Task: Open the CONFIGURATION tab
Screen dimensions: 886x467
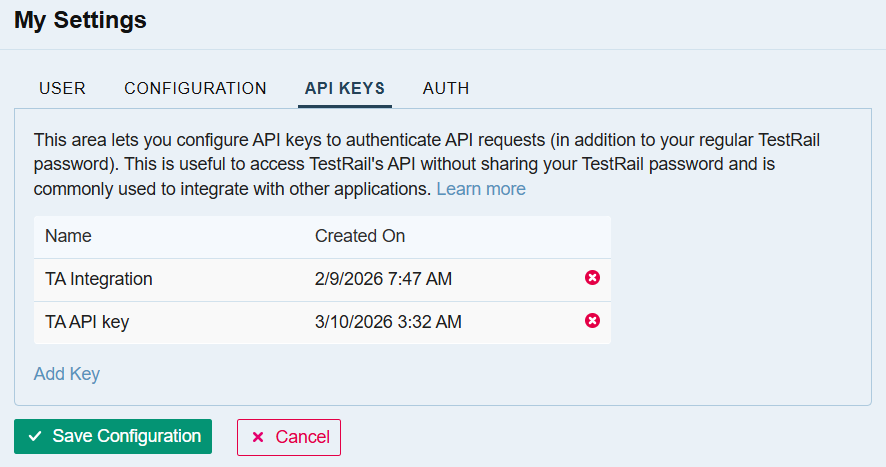Action: [x=195, y=88]
